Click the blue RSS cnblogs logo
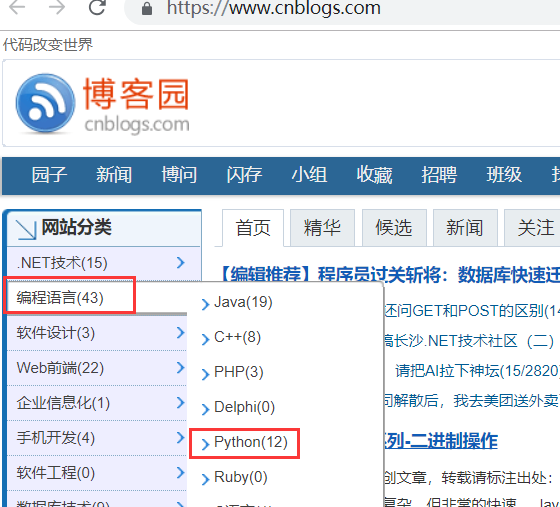Image resolution: width=560 pixels, height=507 pixels. 45,103
